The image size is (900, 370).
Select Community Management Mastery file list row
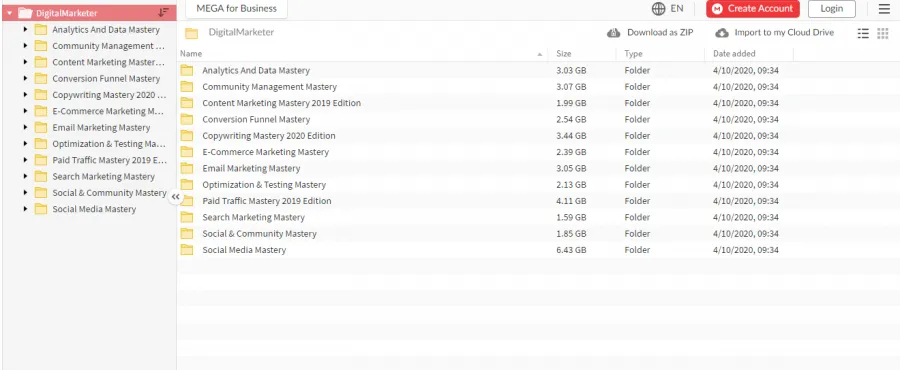pos(538,87)
